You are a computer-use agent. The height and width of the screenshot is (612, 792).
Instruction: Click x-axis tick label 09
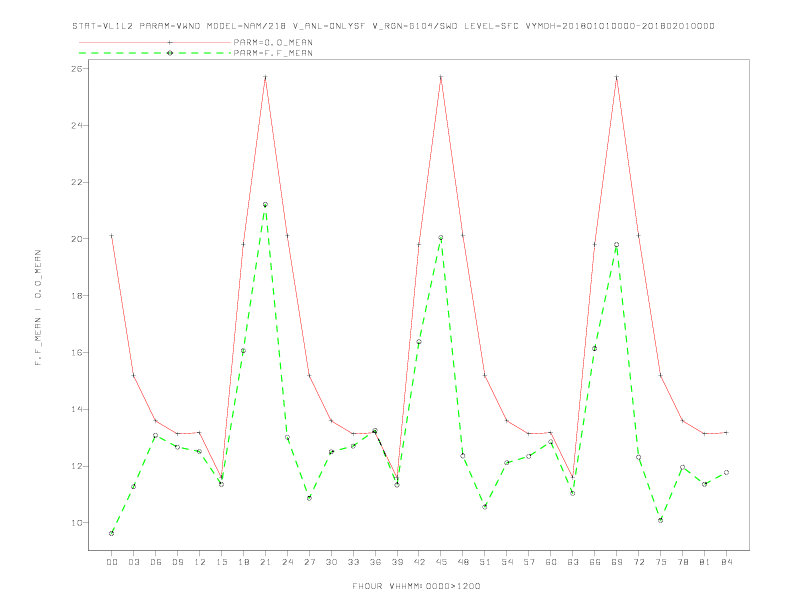(177, 562)
